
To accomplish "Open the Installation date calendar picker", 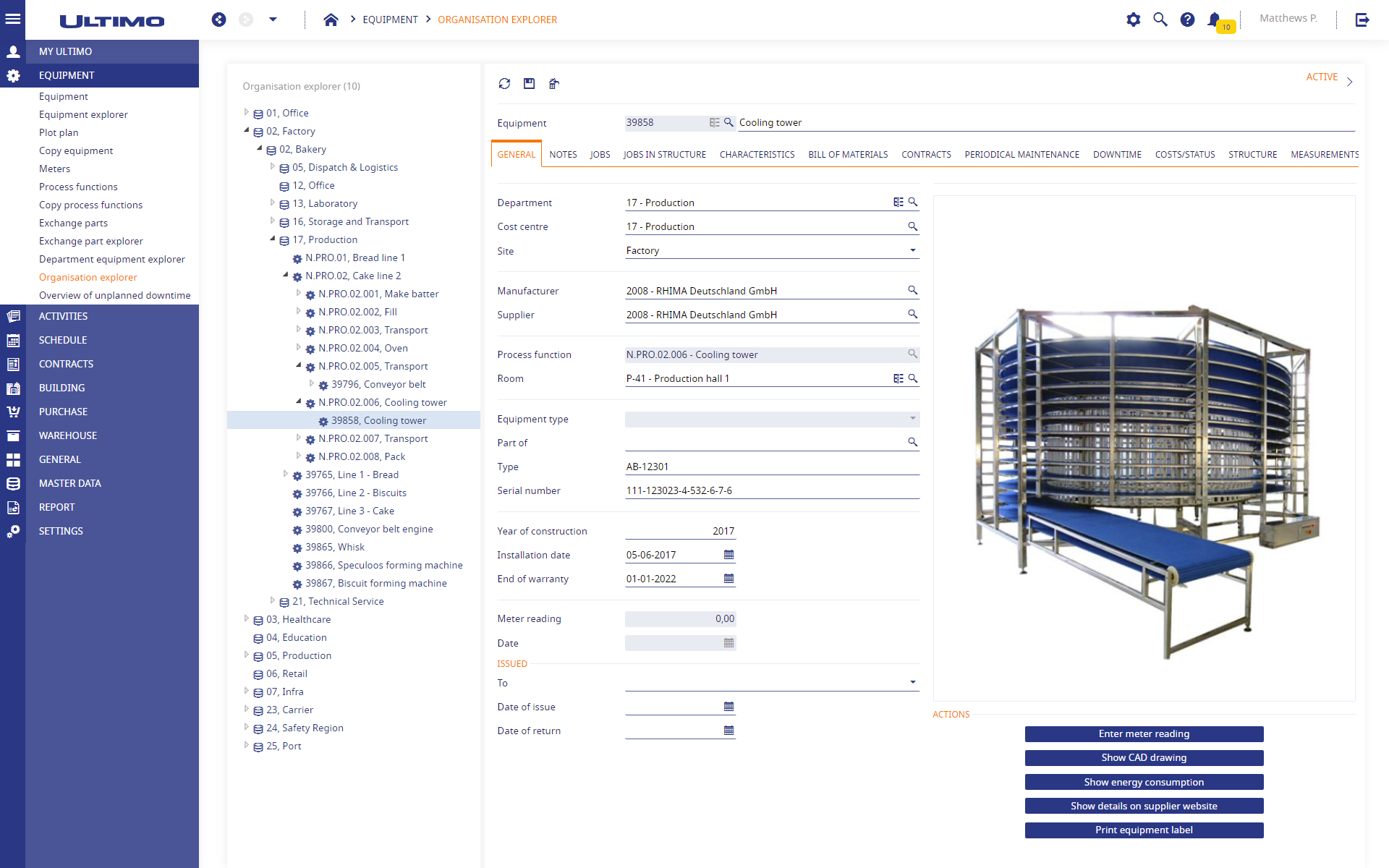I will (x=729, y=555).
